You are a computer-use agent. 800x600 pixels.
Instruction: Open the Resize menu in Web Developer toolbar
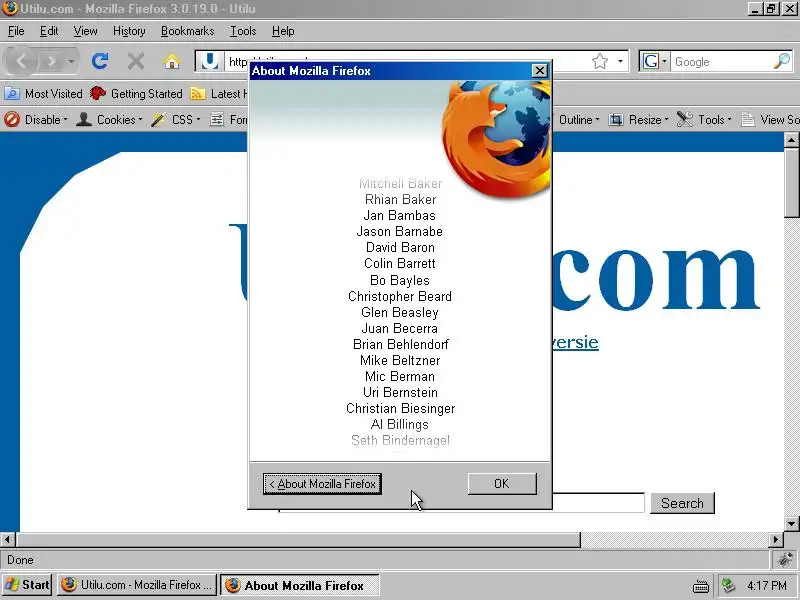pos(638,119)
